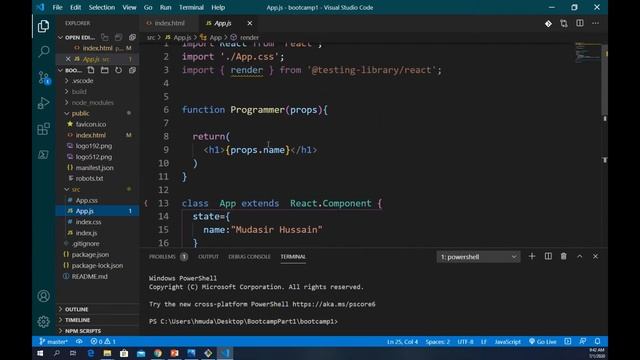Click the notifications bell in status bar
Image resolution: width=640 pixels, height=360 pixels.
[x=598, y=341]
